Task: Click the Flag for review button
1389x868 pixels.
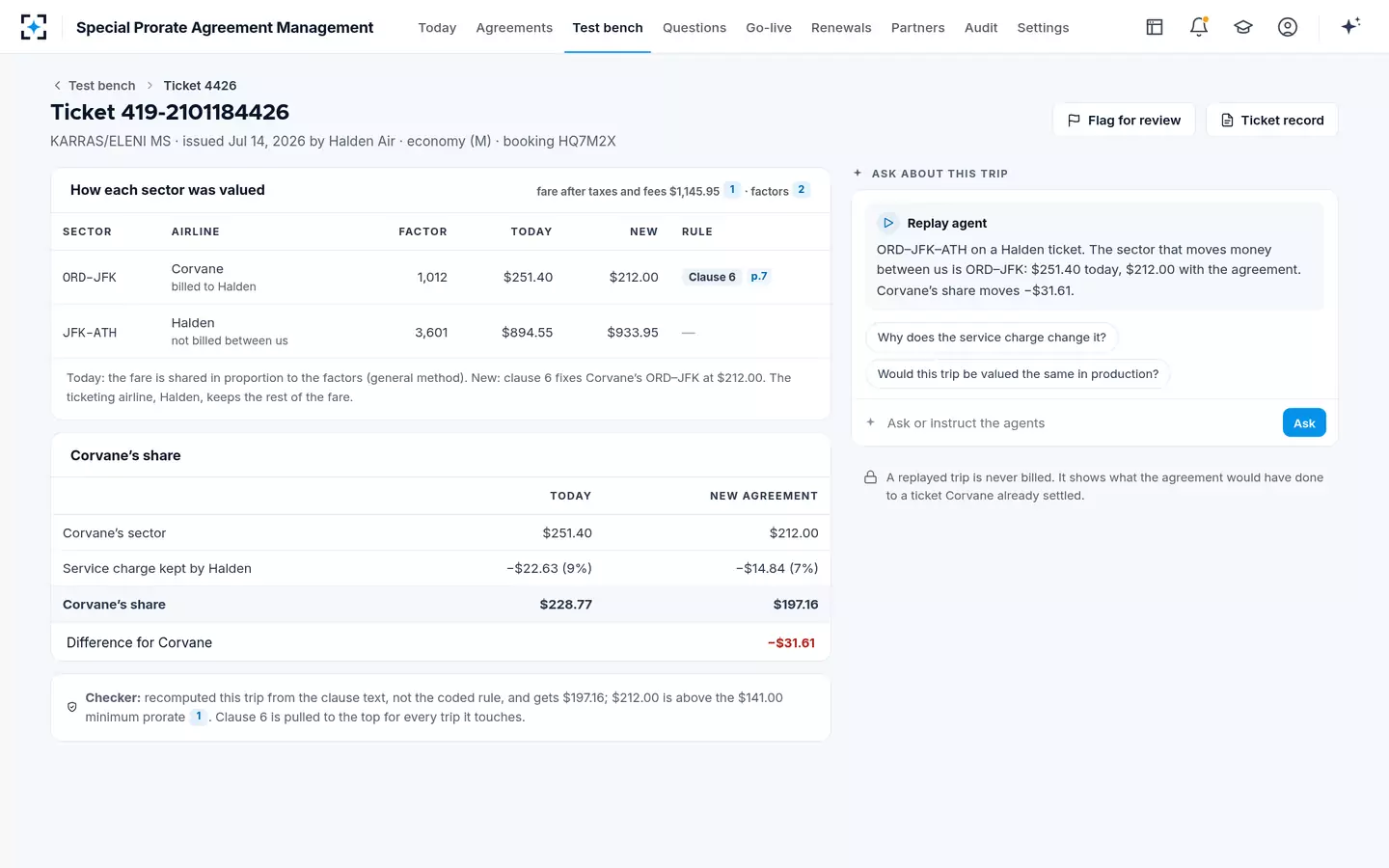Action: pyautogui.click(x=1124, y=120)
